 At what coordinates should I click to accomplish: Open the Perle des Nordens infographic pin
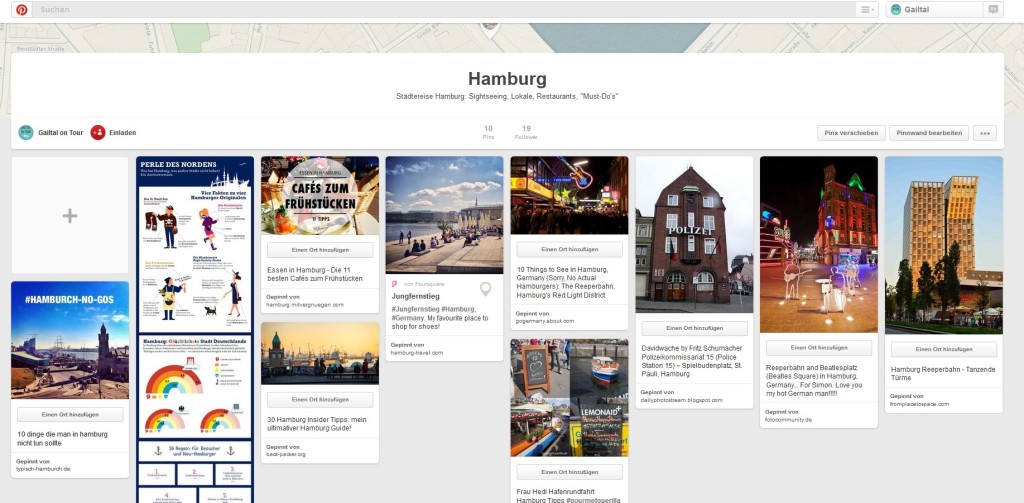click(x=195, y=330)
